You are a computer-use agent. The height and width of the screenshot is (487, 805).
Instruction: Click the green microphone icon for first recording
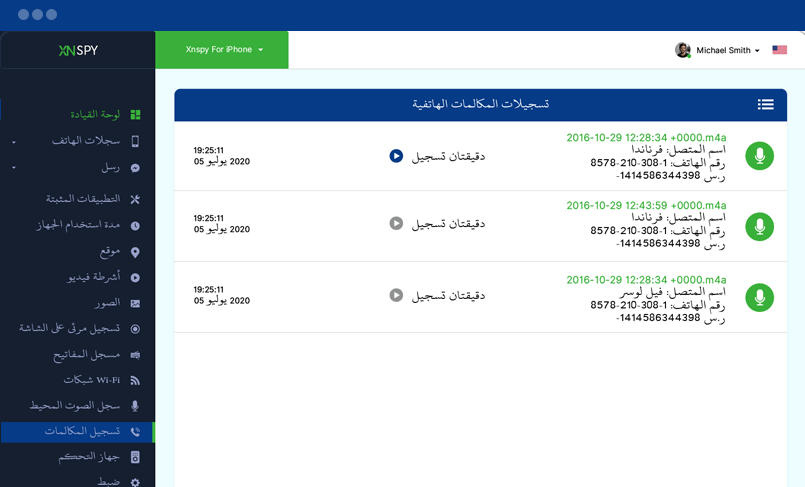pyautogui.click(x=760, y=156)
